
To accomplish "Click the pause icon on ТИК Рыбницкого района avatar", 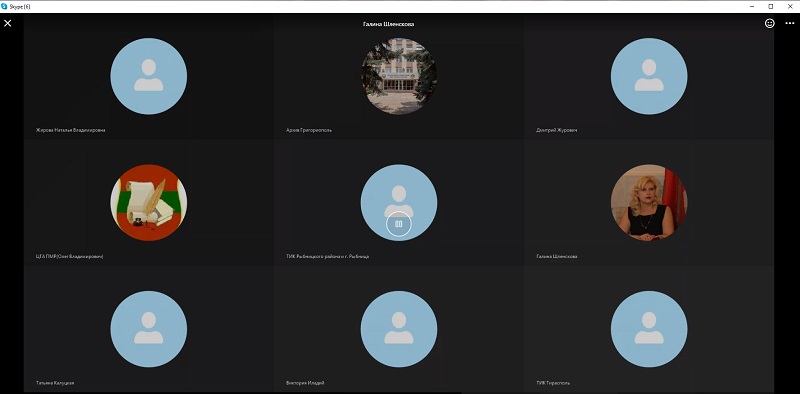I will click(399, 224).
